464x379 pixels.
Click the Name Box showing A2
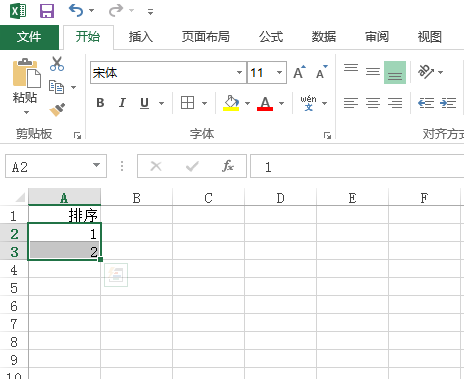[49, 166]
